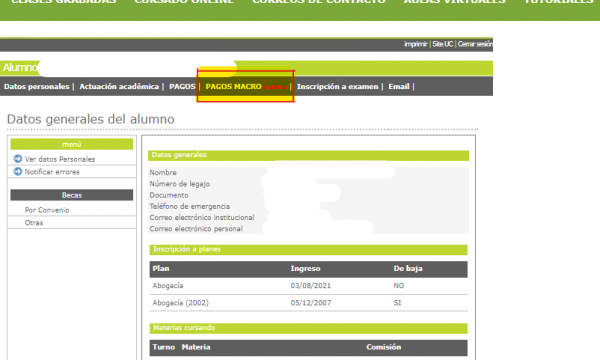Click the Materia column header
Image resolution: width=600 pixels, height=360 pixels.
[196, 347]
